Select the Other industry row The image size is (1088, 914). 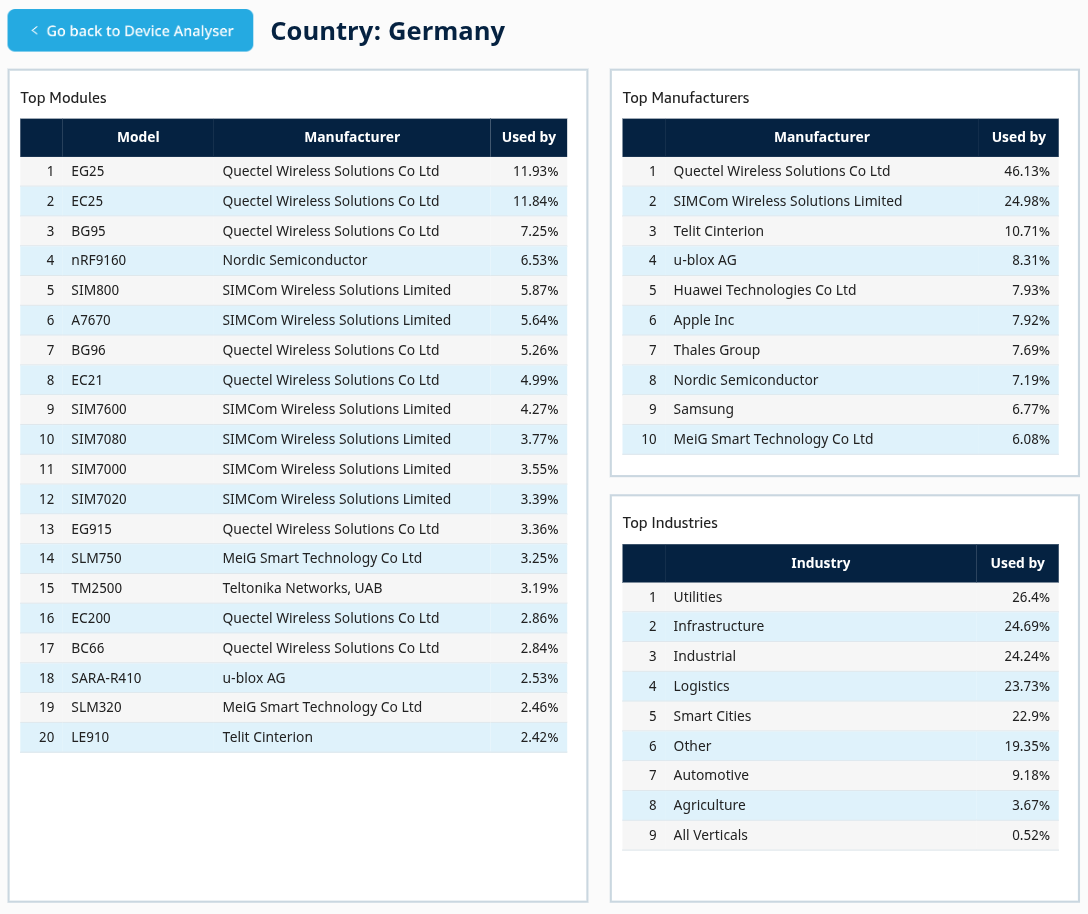tap(840, 745)
